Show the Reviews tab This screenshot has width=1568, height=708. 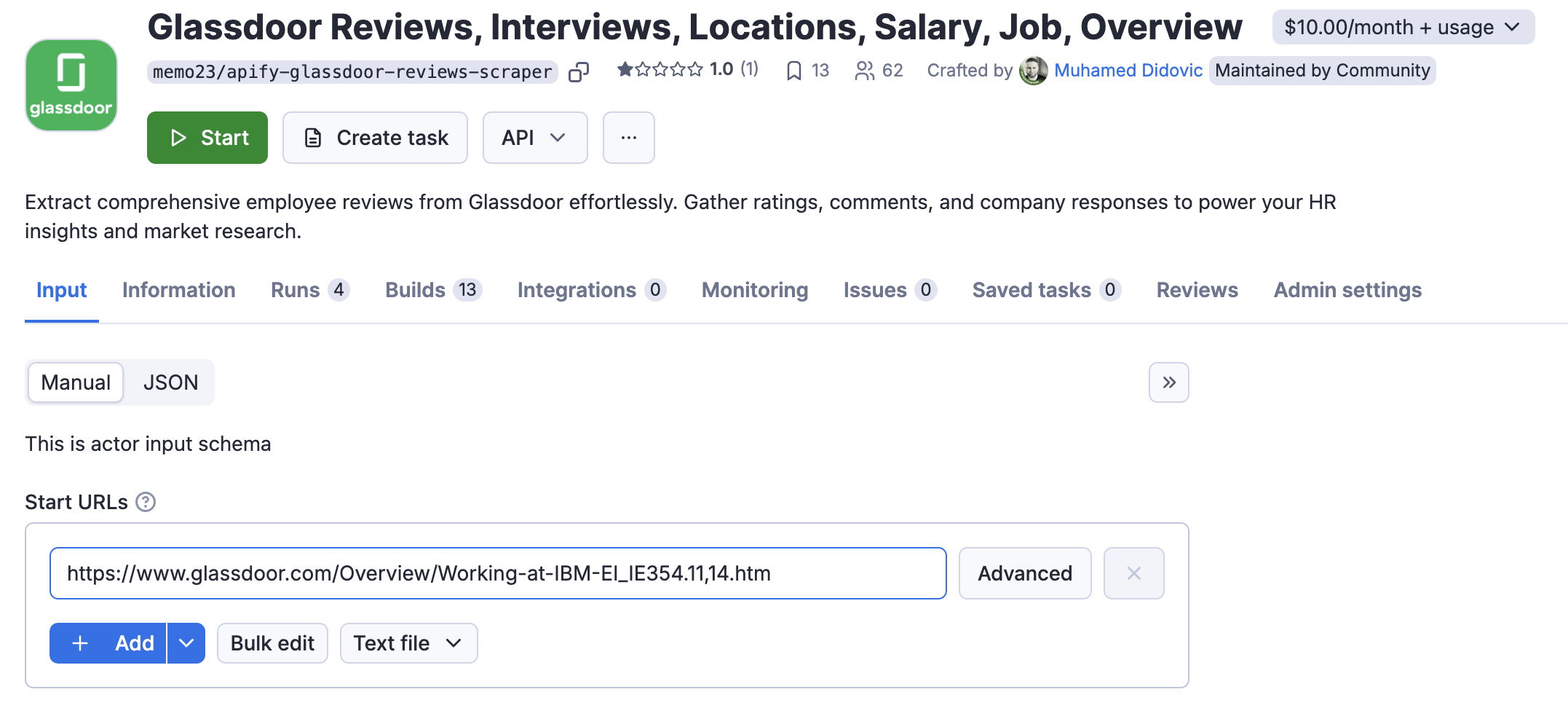(1197, 291)
